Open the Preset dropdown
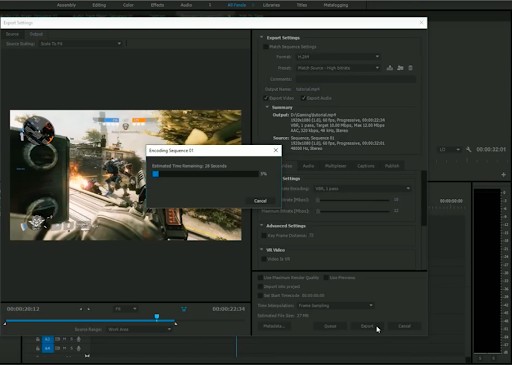 (338, 68)
